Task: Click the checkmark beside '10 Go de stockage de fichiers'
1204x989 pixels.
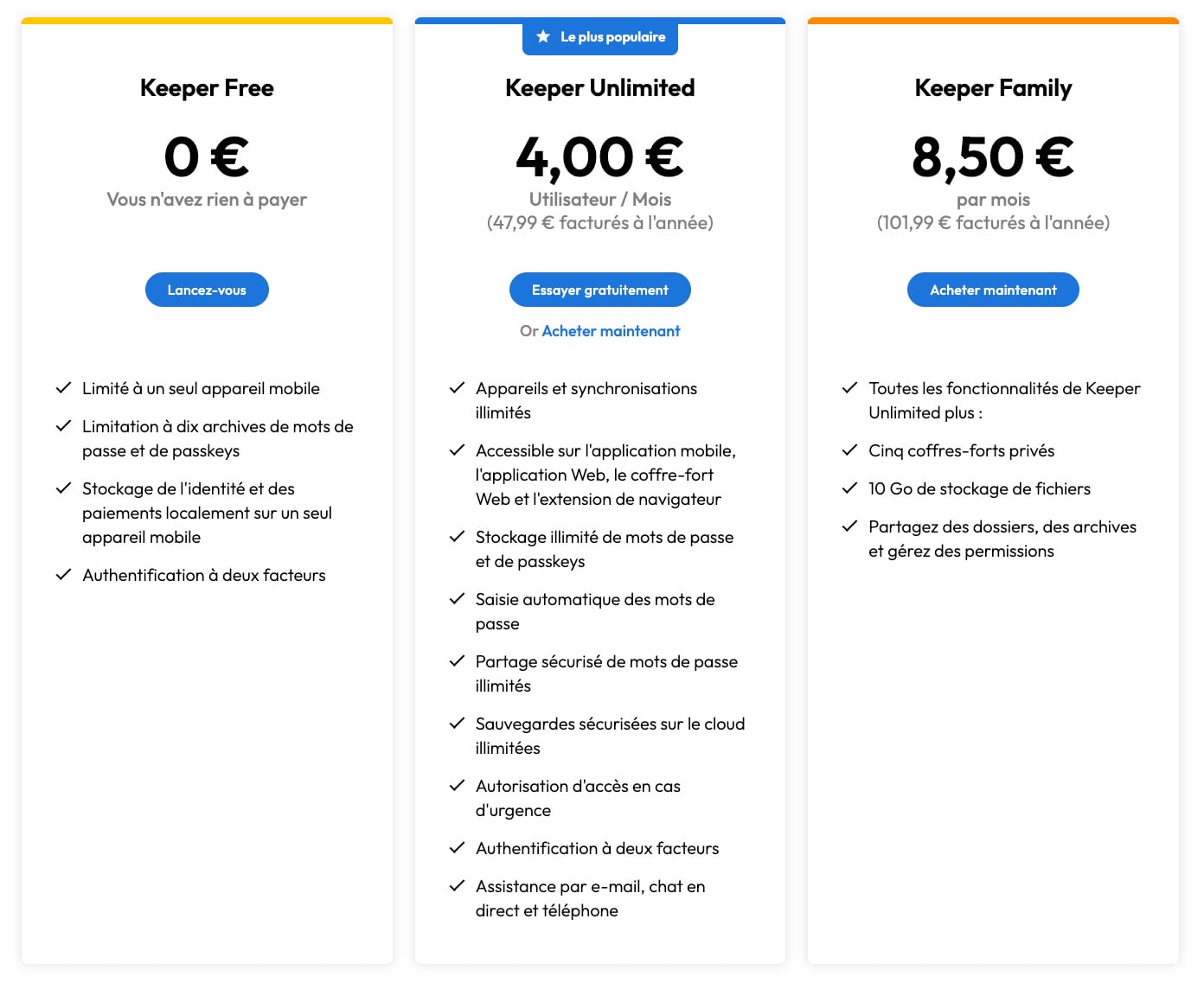Action: [x=849, y=488]
